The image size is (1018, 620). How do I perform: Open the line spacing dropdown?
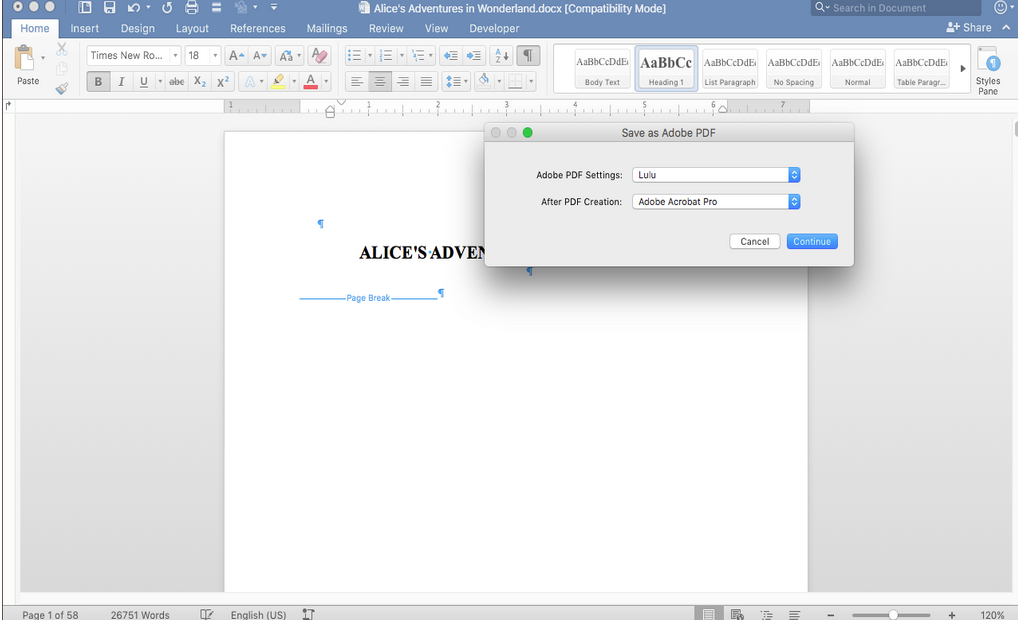(456, 82)
